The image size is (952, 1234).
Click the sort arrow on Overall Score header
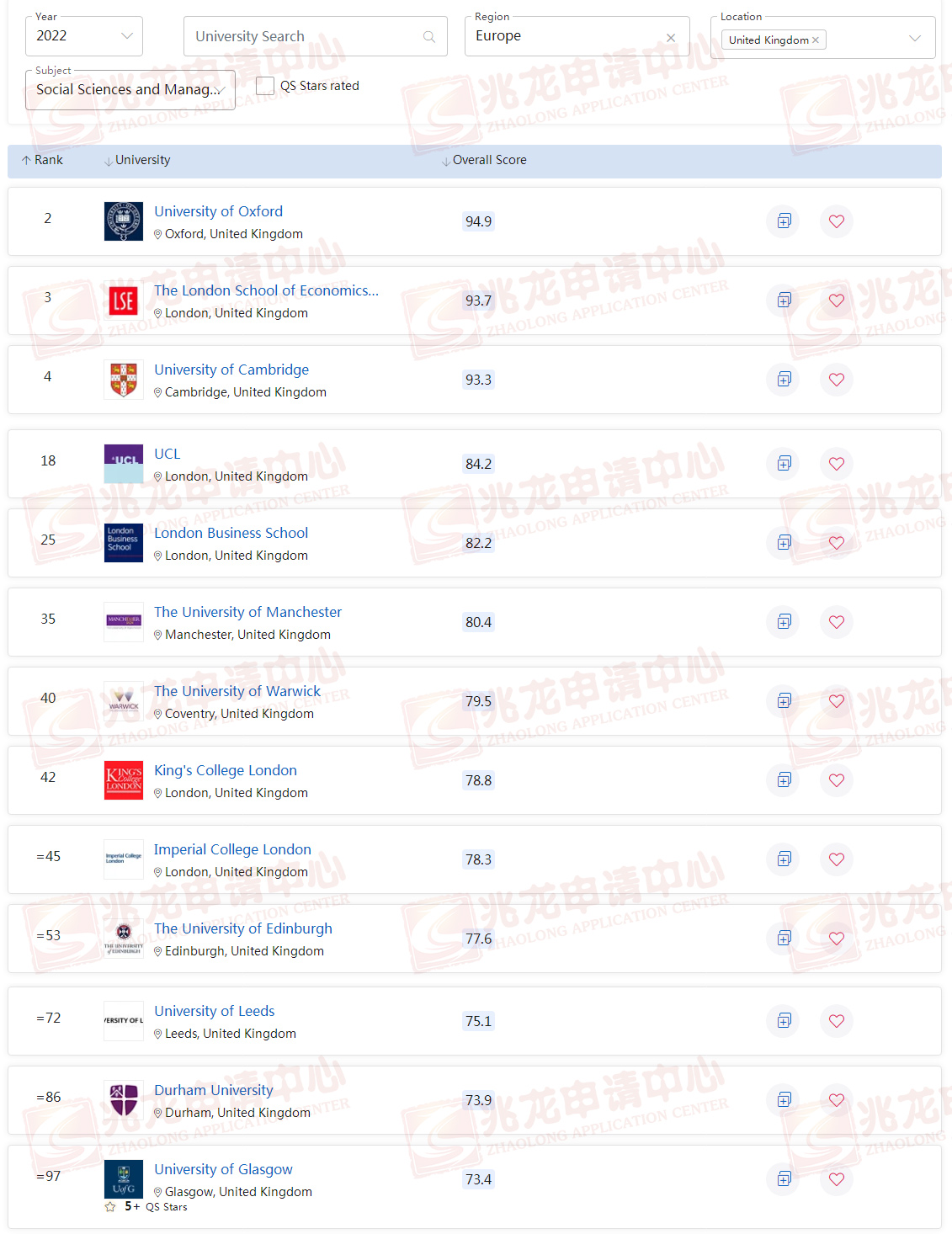pyautogui.click(x=444, y=160)
